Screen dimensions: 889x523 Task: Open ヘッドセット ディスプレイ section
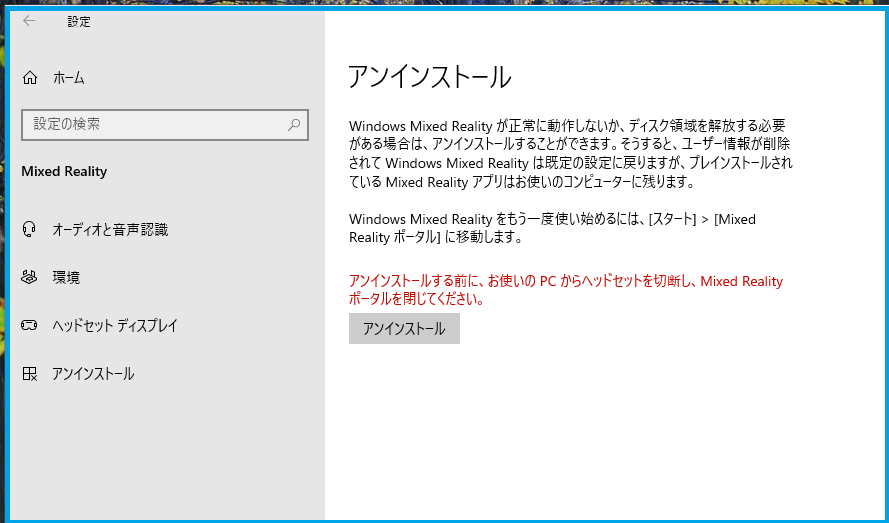pos(115,326)
